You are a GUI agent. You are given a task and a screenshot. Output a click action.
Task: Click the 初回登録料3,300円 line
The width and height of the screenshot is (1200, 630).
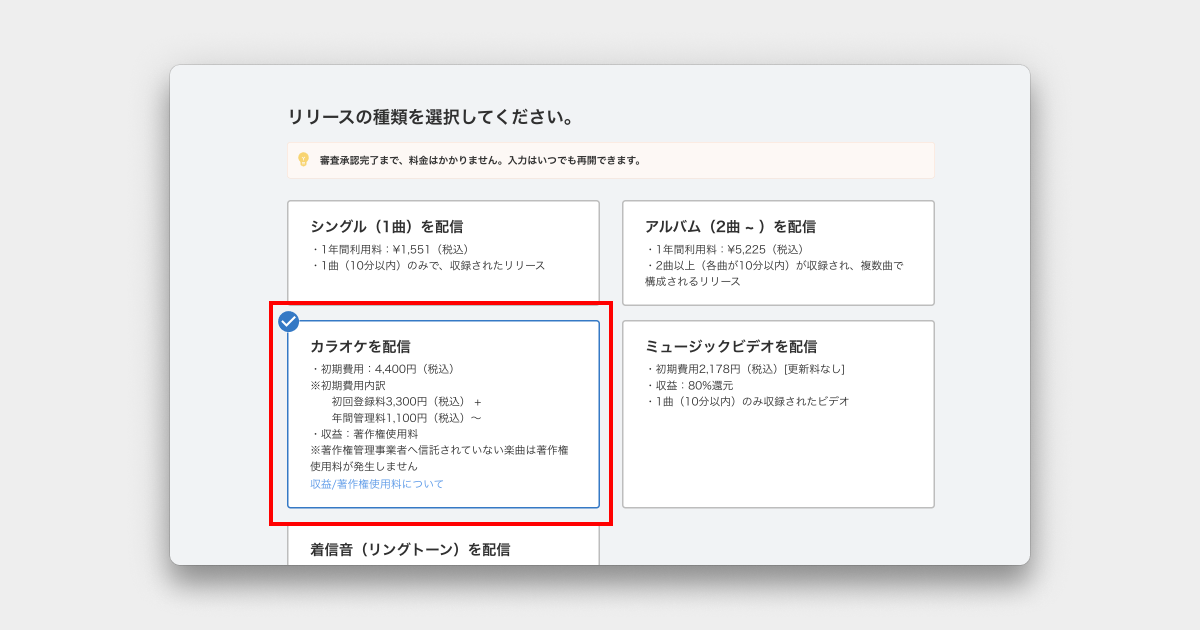coord(406,402)
